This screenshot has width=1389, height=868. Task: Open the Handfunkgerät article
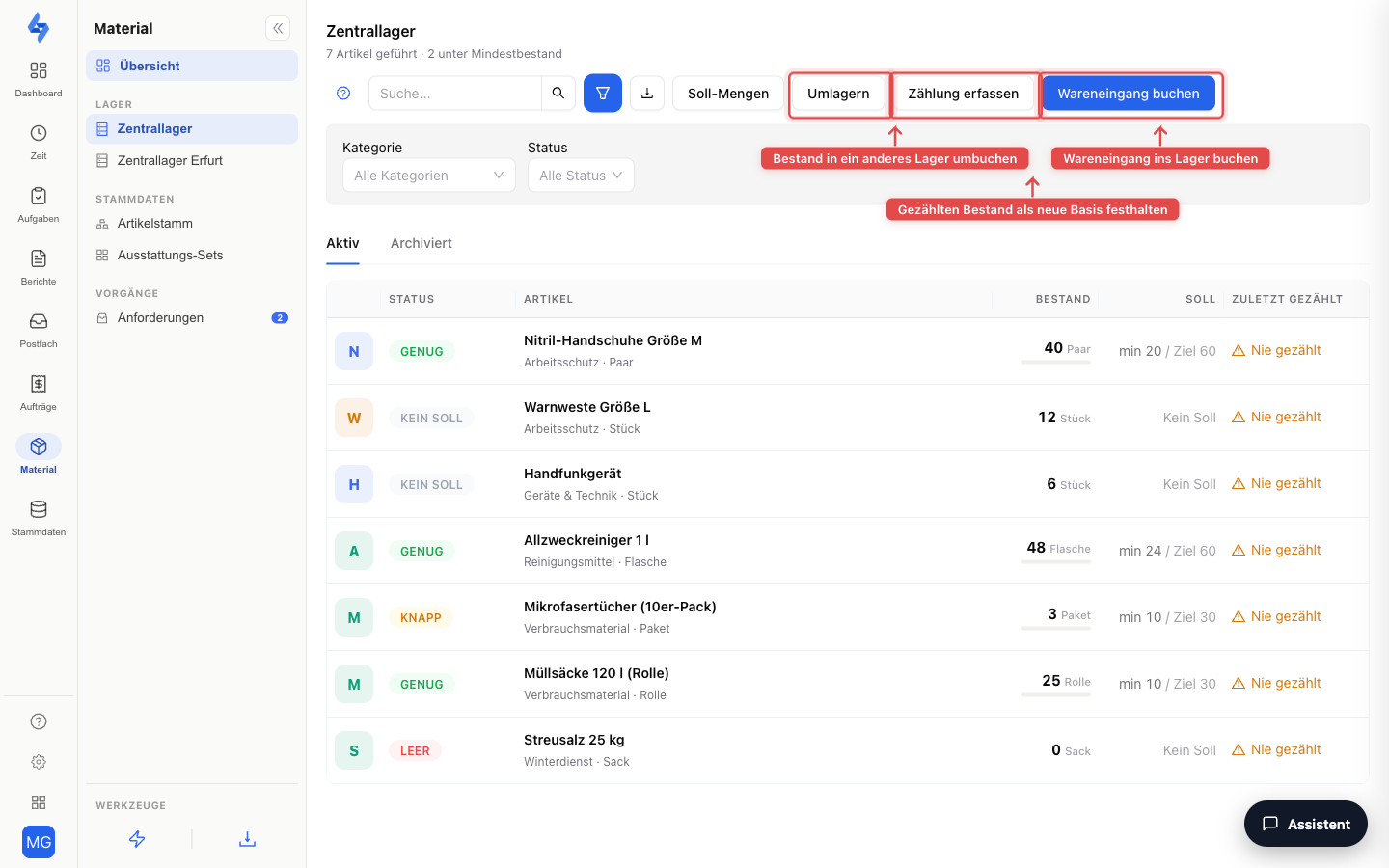click(x=573, y=474)
